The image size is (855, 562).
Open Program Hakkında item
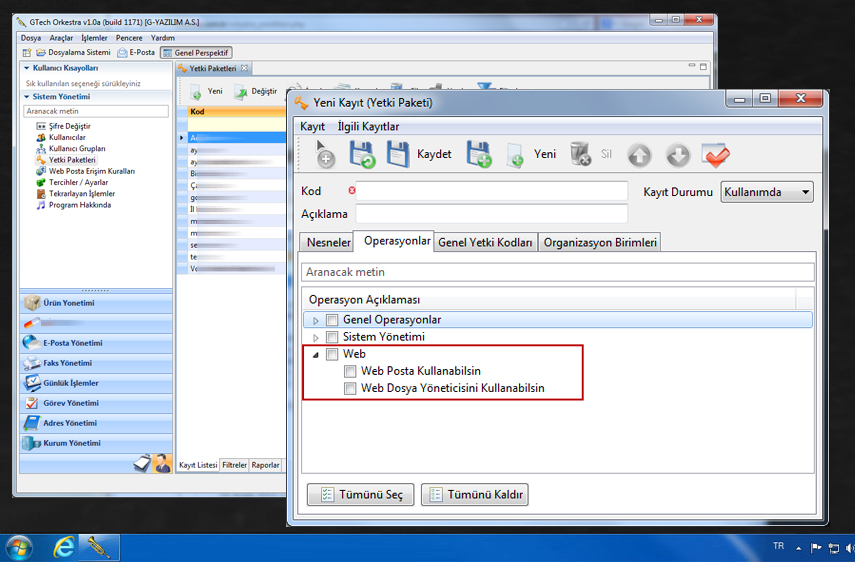(74, 205)
